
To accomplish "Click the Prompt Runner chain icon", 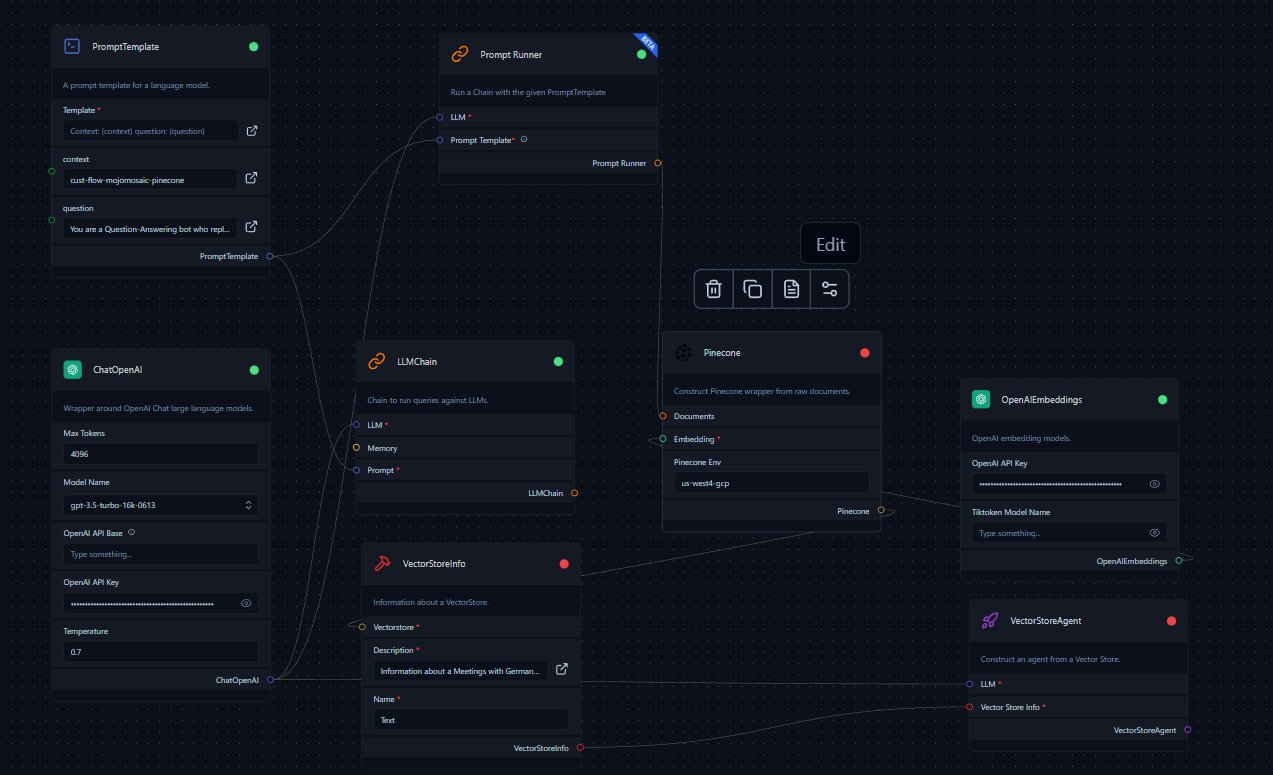I will point(460,54).
